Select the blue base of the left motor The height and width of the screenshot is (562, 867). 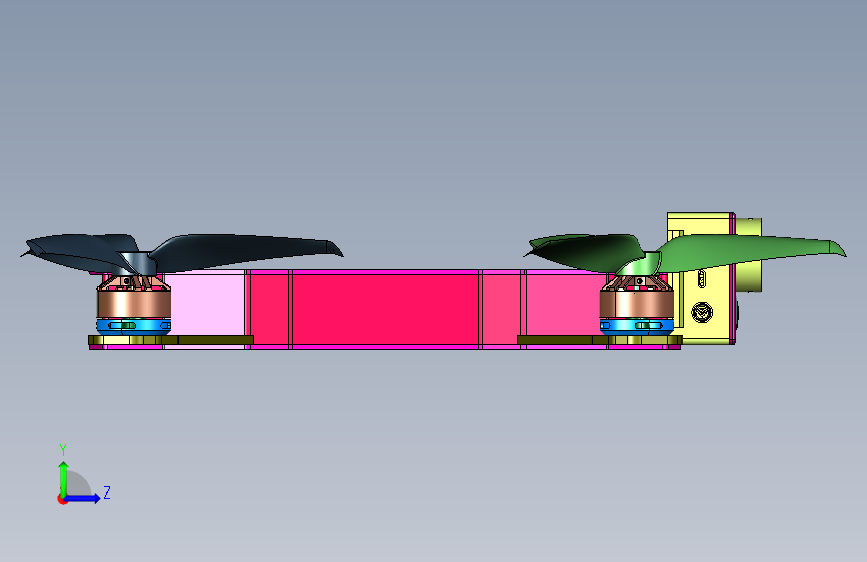coord(134,326)
